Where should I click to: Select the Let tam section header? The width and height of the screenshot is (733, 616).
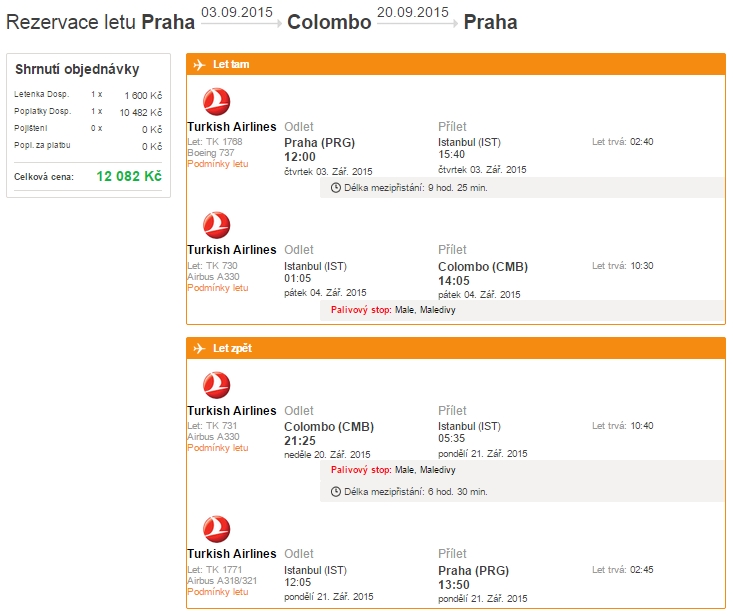click(456, 64)
